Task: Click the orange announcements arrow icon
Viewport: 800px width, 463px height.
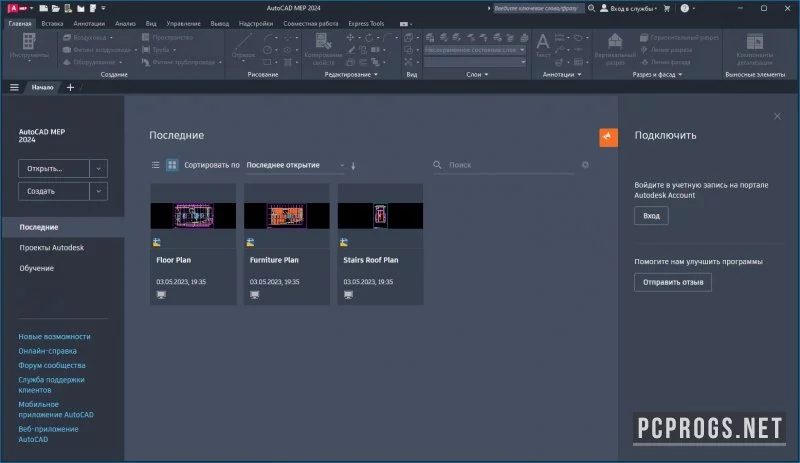Action: 608,137
